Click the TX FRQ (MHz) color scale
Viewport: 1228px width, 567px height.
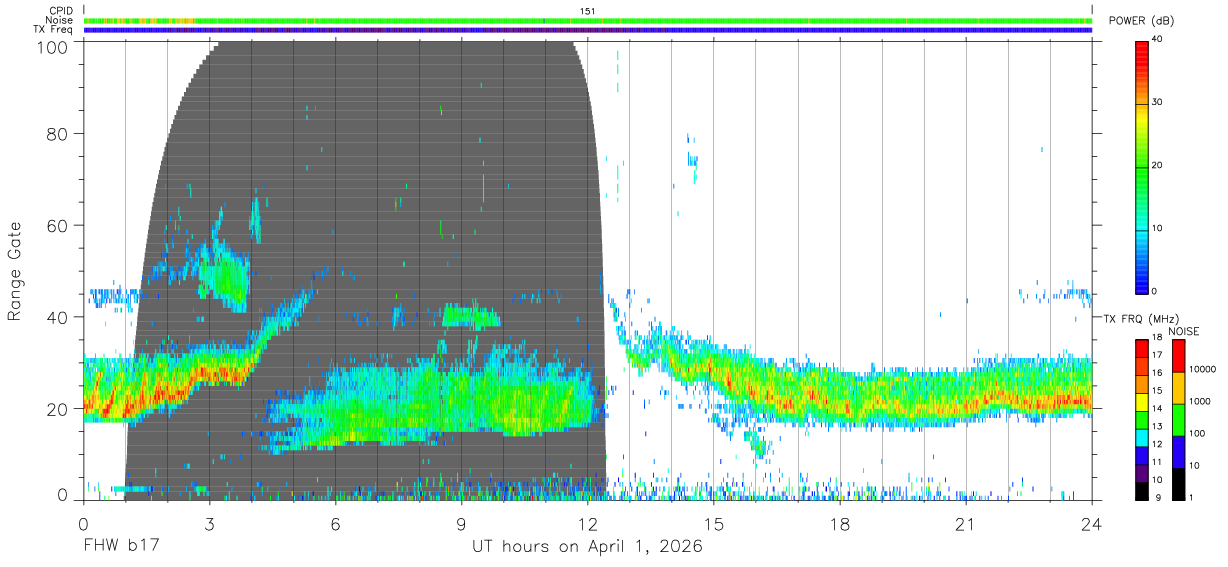pos(1141,420)
